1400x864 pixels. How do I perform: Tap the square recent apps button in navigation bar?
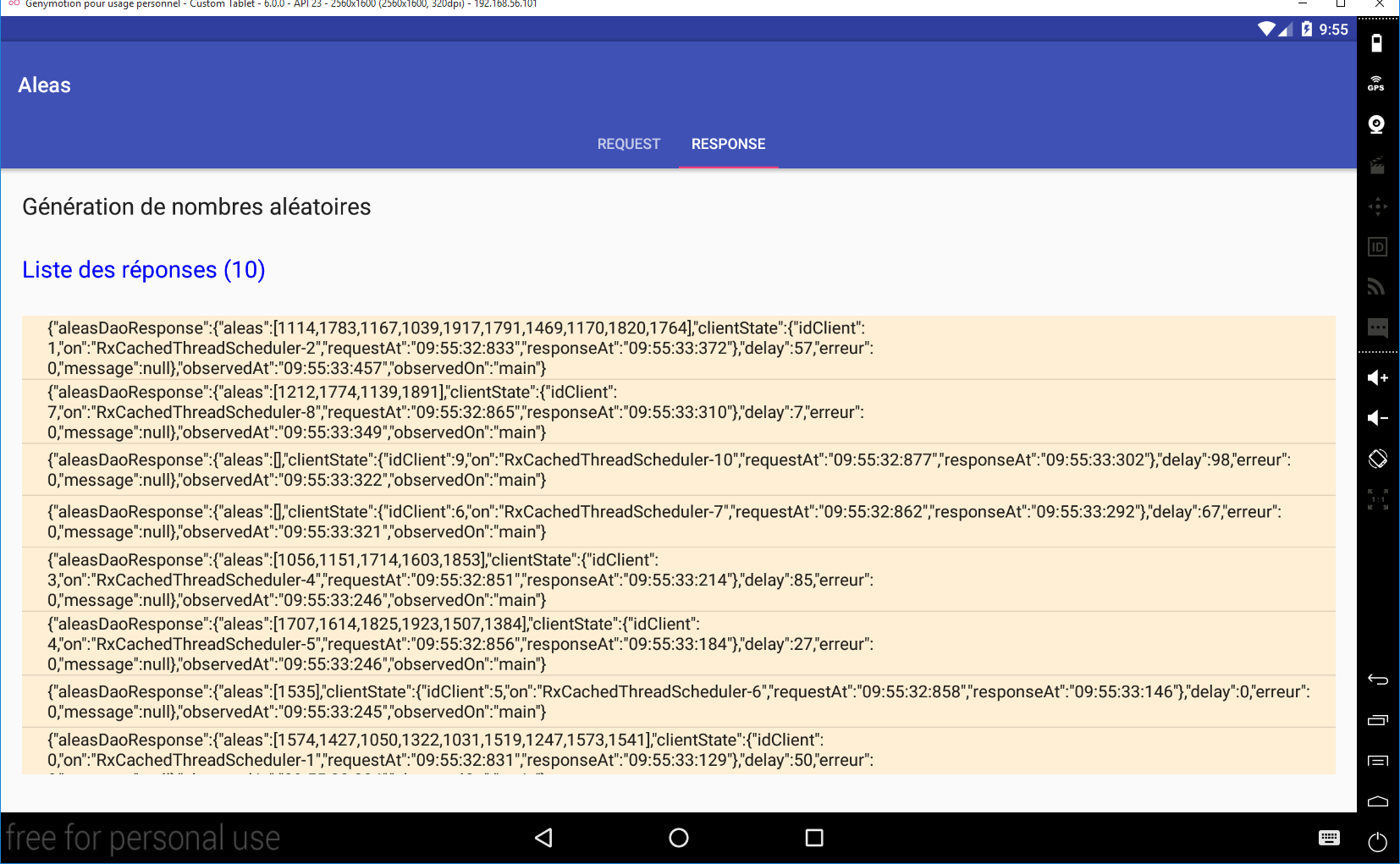(x=814, y=838)
